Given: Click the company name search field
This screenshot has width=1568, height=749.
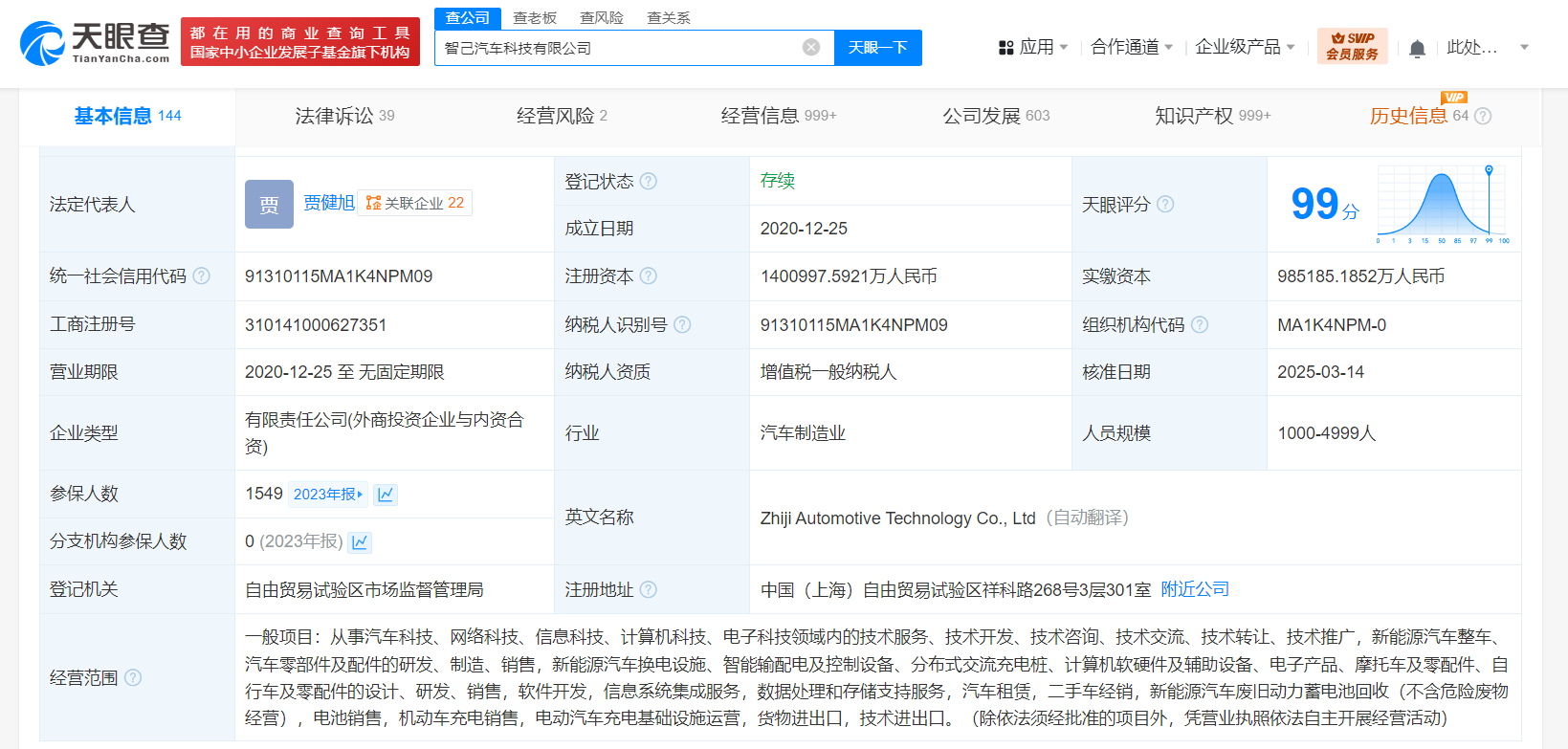Looking at the screenshot, I should coord(617,48).
